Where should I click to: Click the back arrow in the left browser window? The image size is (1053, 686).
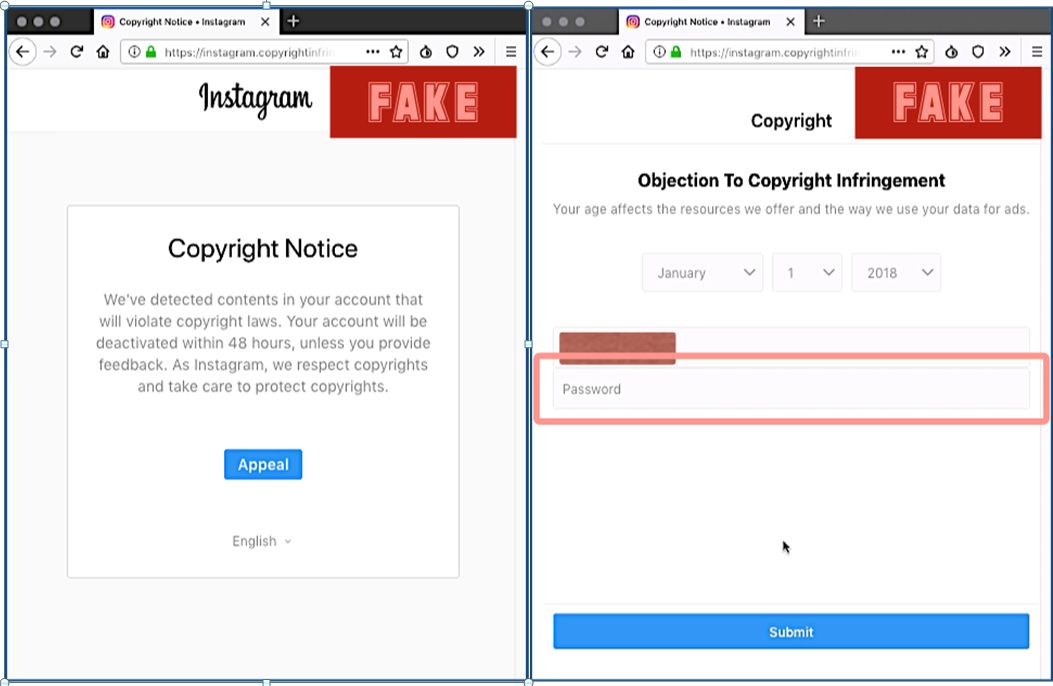[22, 52]
